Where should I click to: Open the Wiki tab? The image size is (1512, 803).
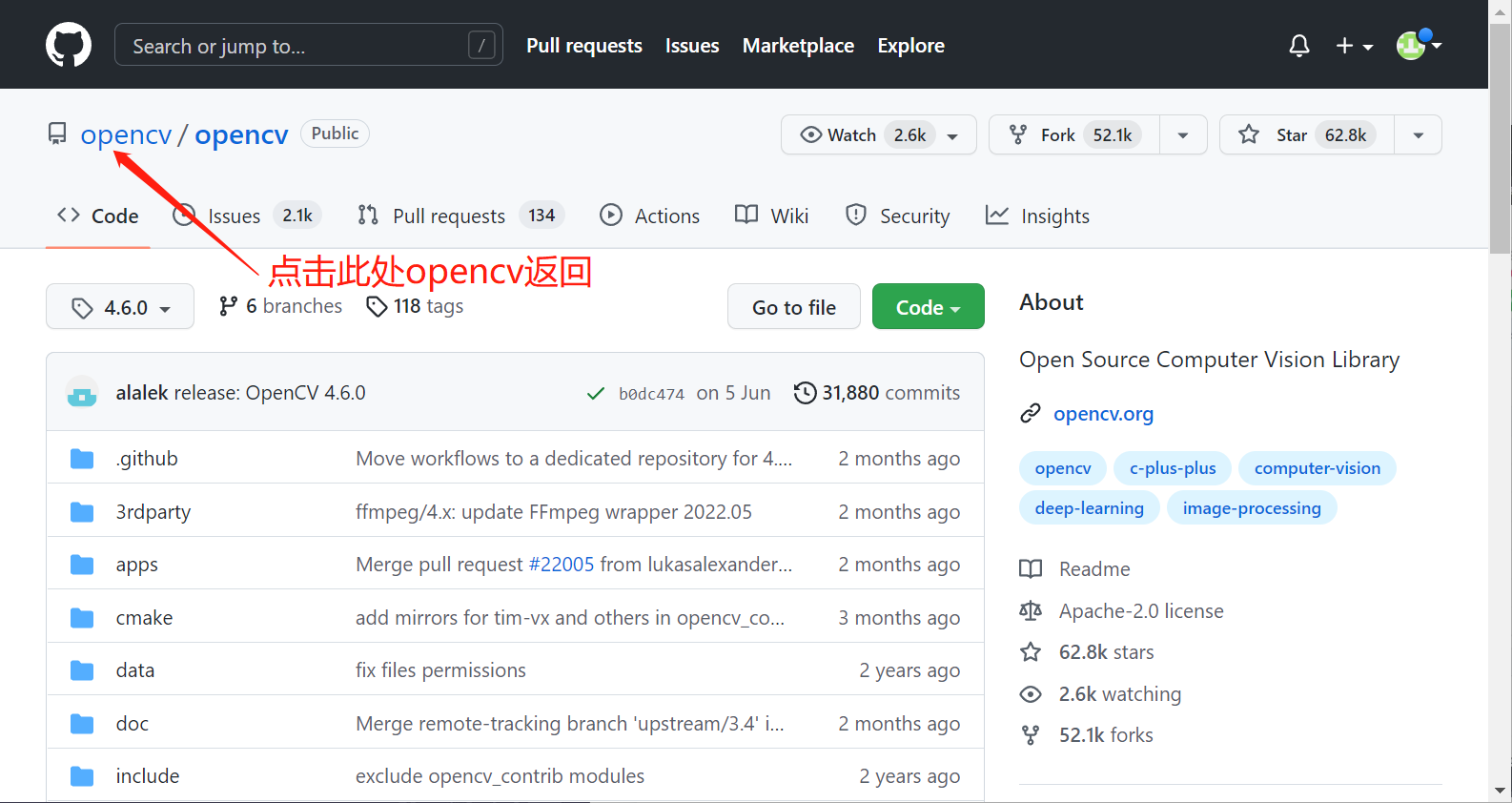click(x=772, y=216)
